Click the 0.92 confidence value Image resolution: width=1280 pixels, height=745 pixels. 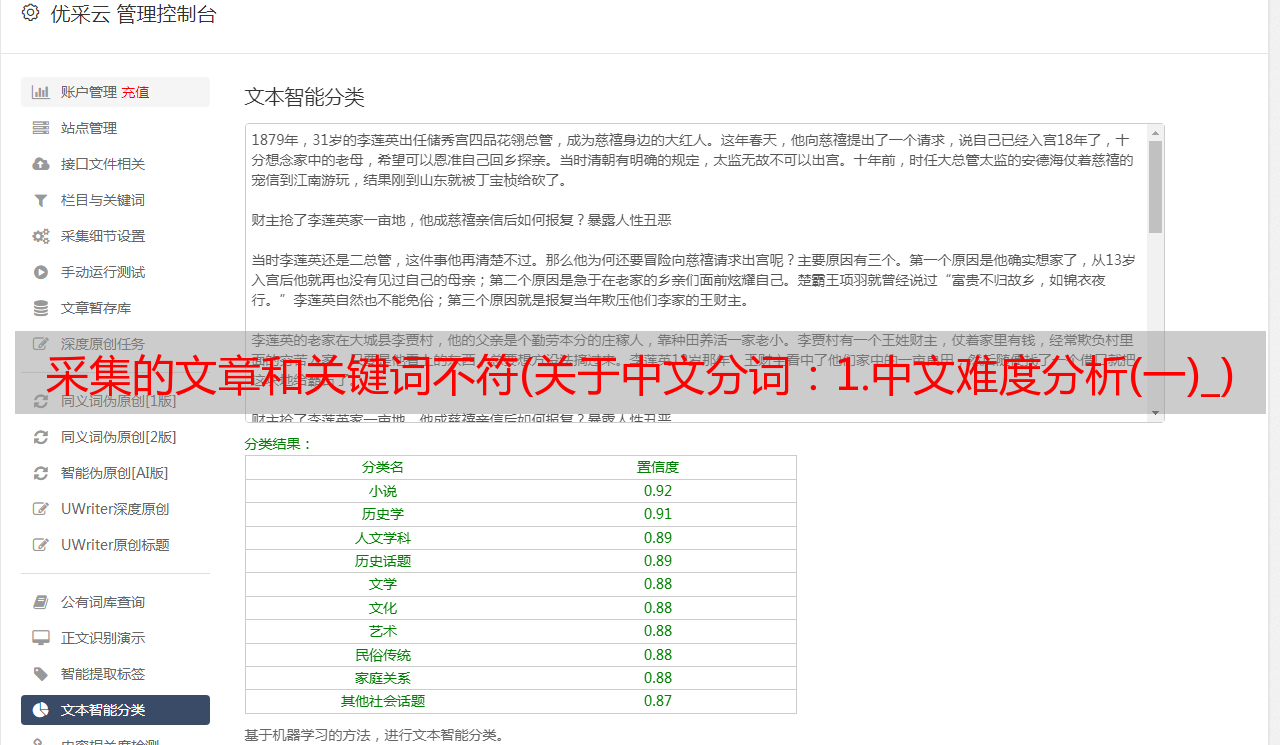coord(658,491)
